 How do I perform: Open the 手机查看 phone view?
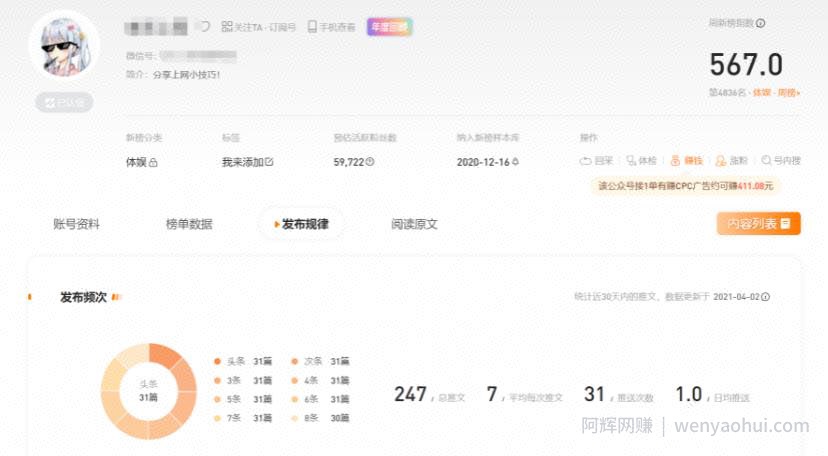(332, 27)
